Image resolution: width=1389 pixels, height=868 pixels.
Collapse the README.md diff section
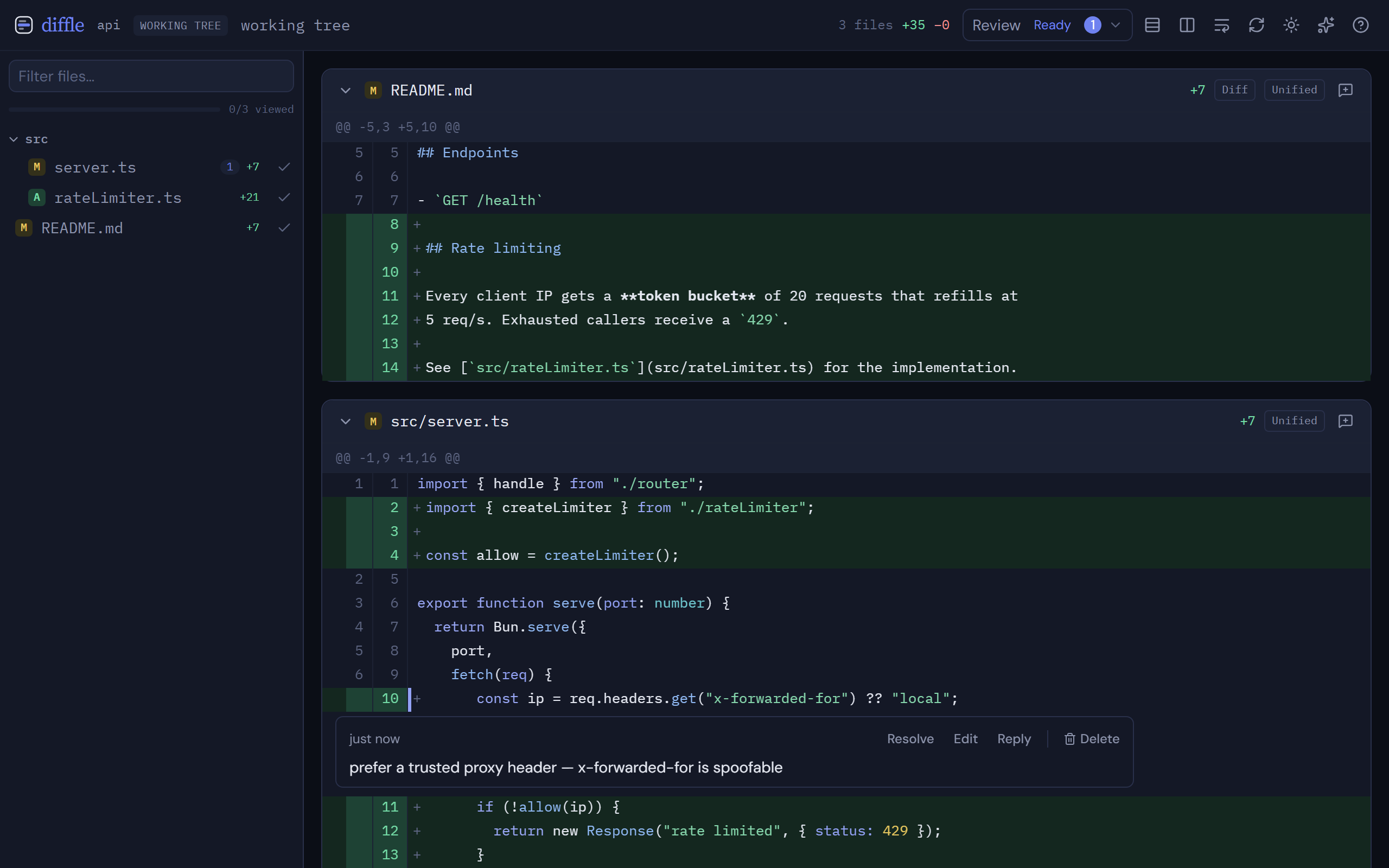click(346, 90)
